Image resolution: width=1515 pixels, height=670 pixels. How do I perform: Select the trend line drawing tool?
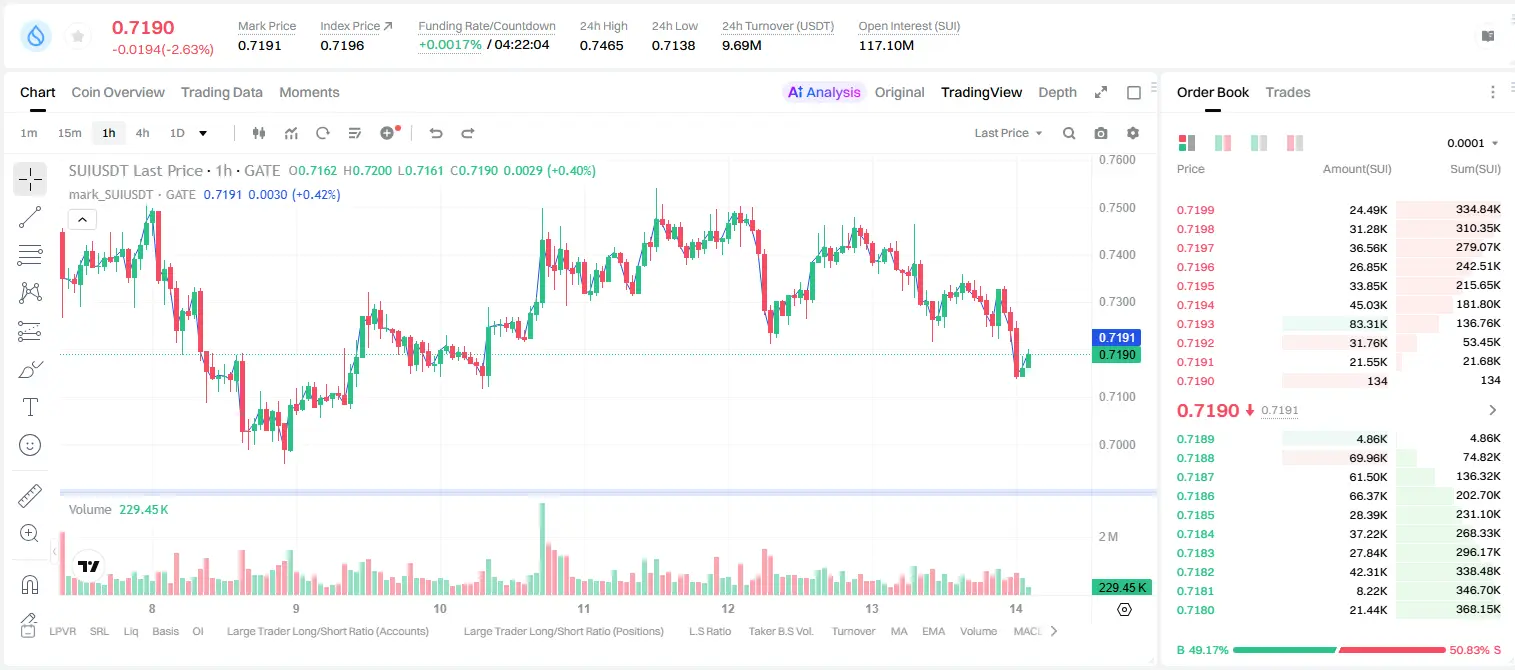click(30, 217)
